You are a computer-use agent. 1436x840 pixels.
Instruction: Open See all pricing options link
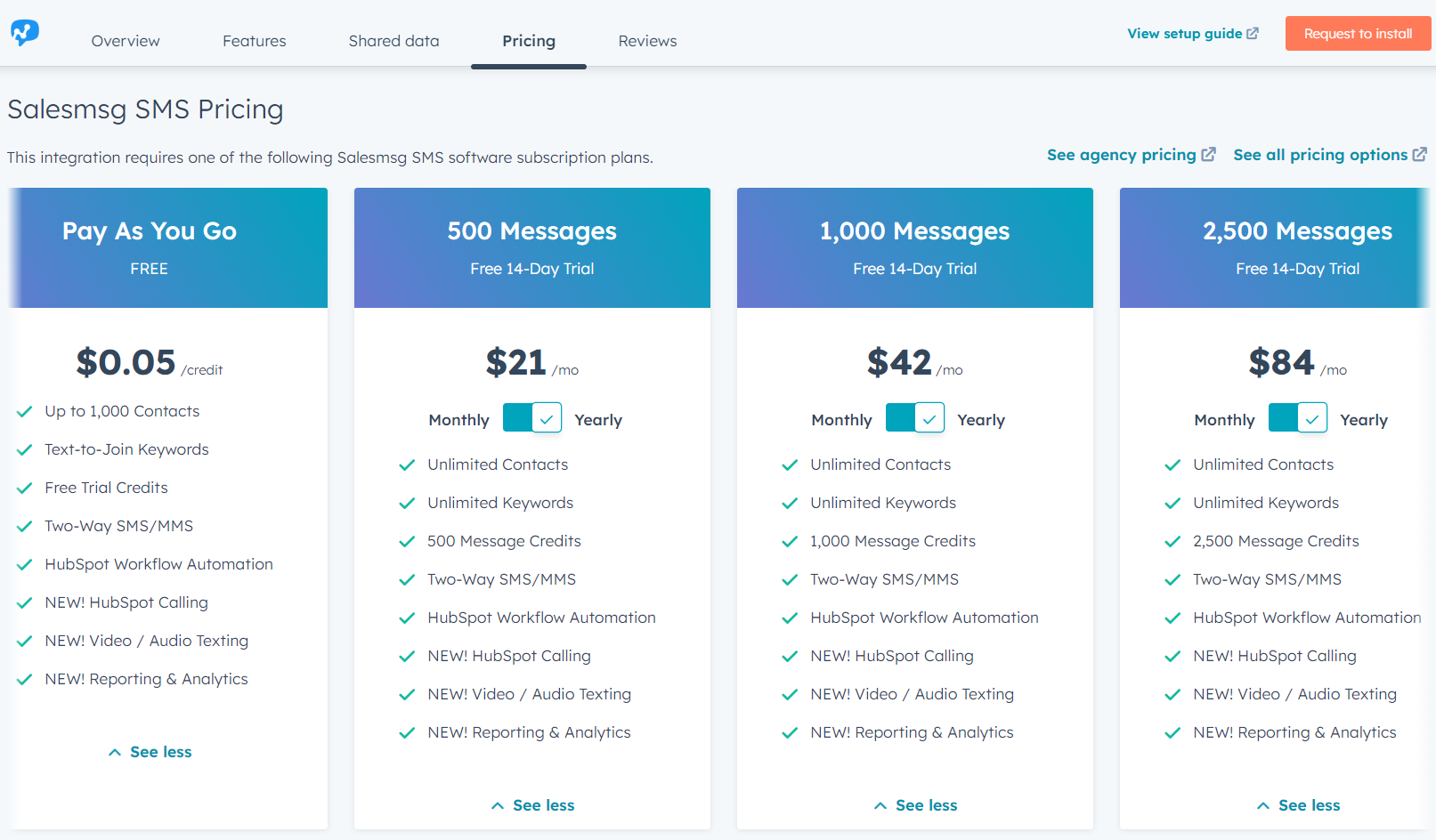(1330, 155)
